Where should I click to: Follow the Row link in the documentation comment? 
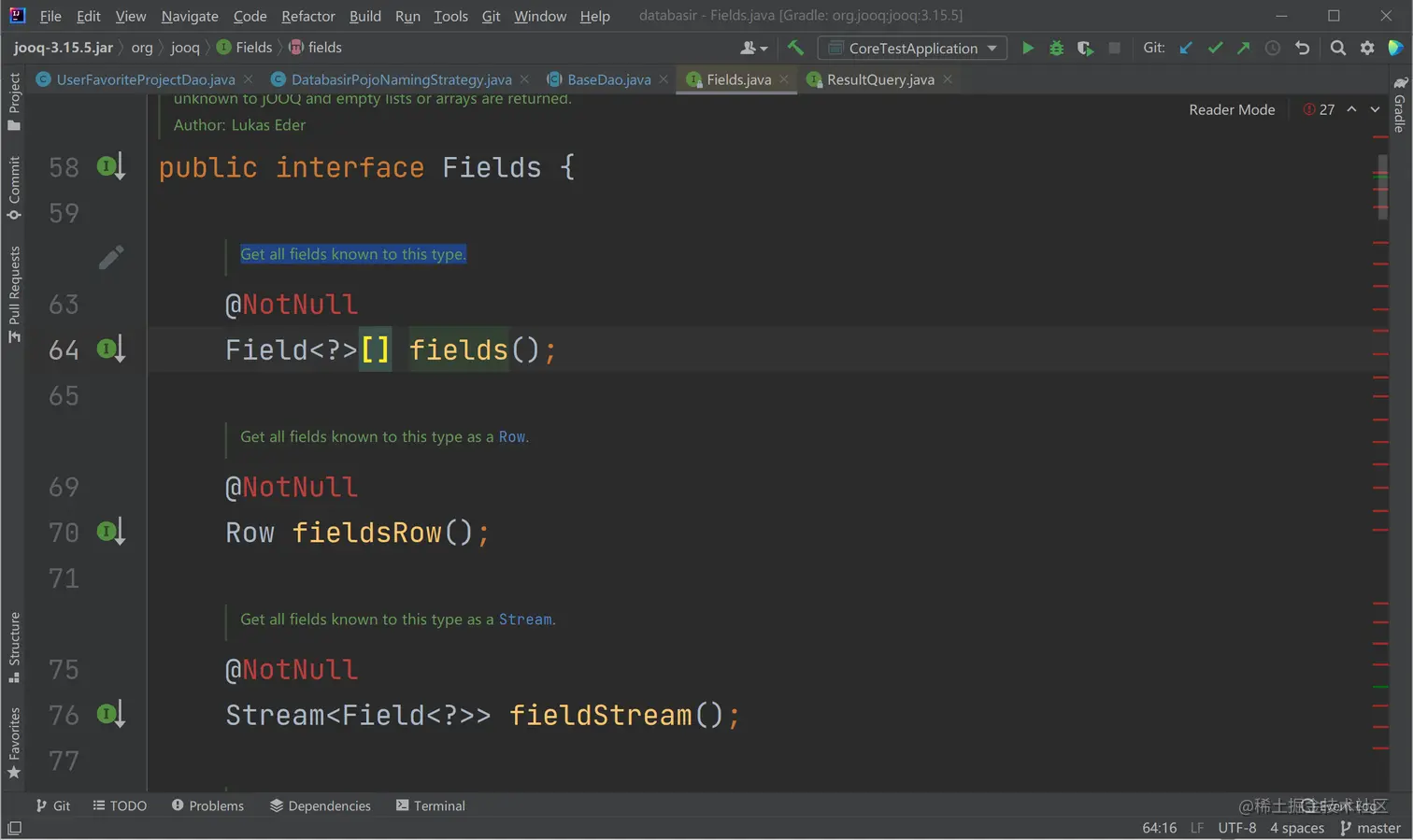[511, 436]
